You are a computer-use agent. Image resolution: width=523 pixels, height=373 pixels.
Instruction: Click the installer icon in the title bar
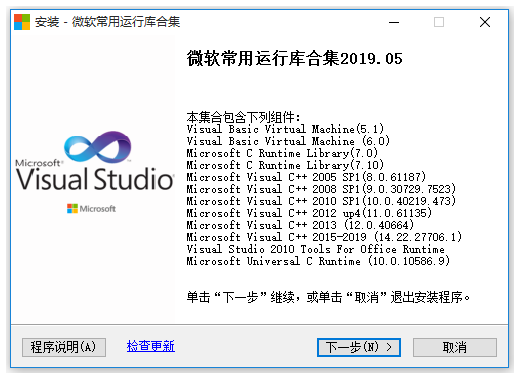point(22,22)
